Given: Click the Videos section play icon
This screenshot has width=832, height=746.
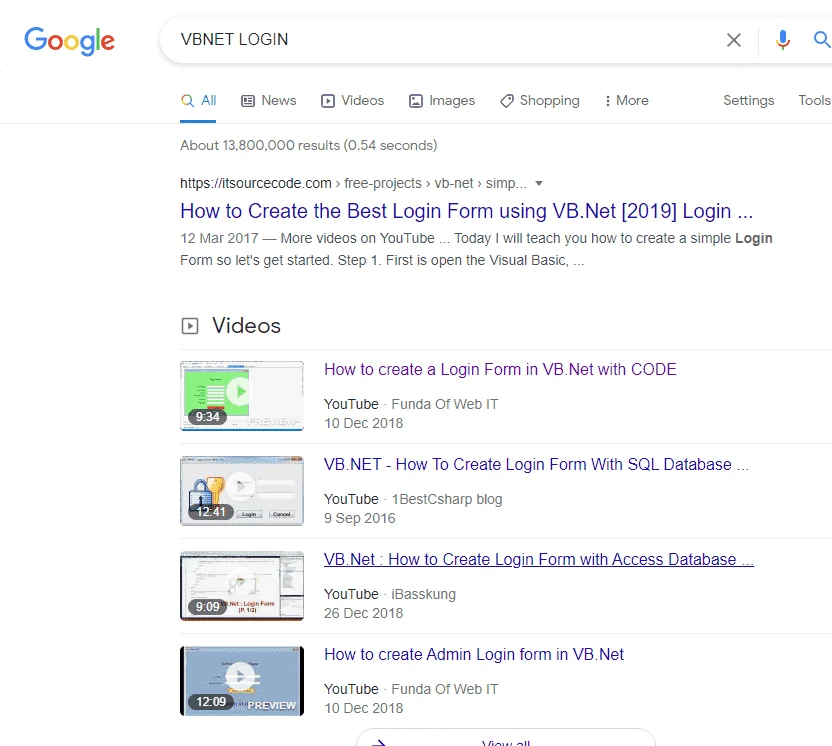Looking at the screenshot, I should pos(190,326).
